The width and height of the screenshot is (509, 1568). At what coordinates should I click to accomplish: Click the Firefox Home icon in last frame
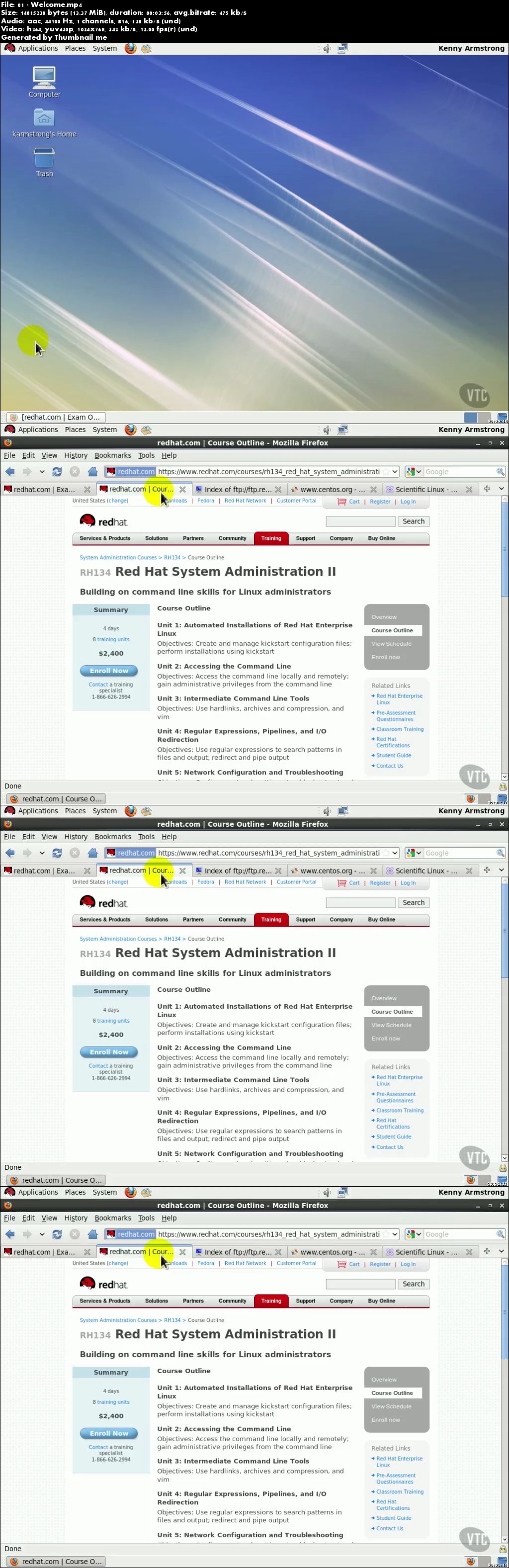(92, 1234)
